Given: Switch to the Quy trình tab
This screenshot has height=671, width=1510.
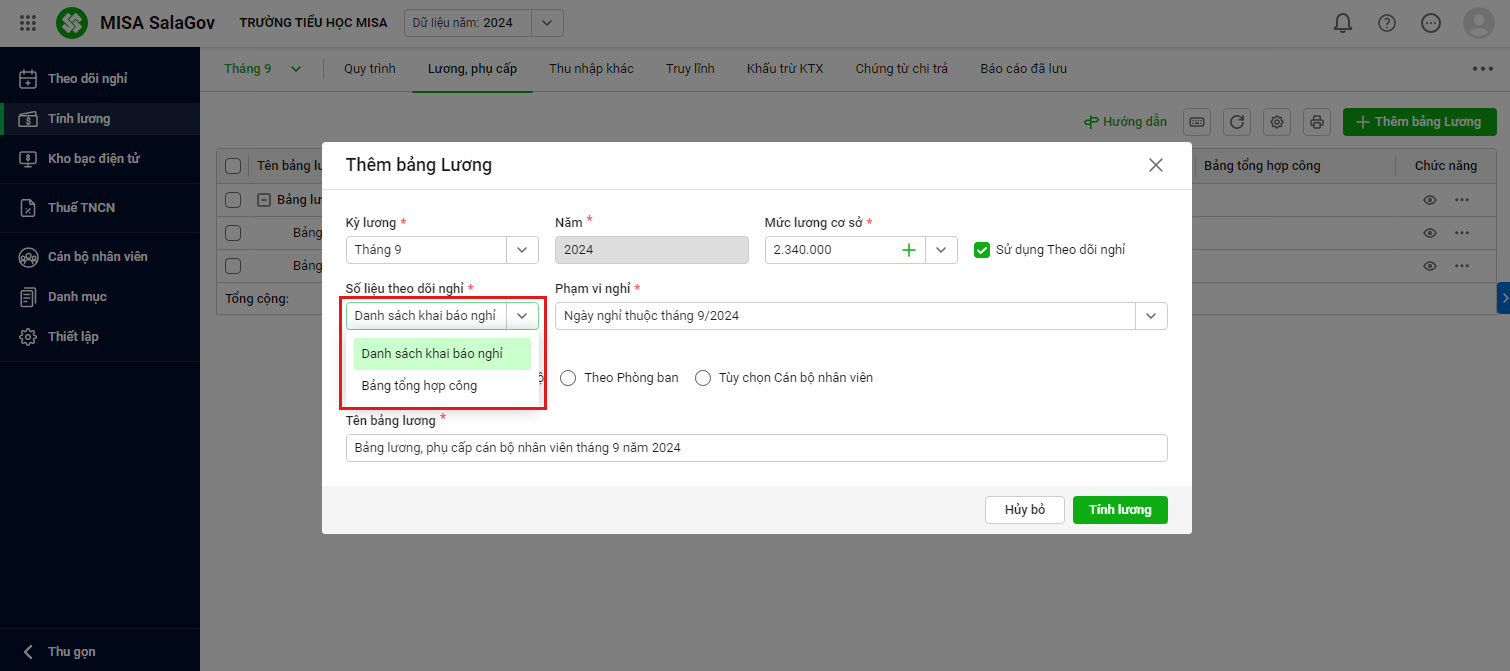Looking at the screenshot, I should pyautogui.click(x=370, y=69).
